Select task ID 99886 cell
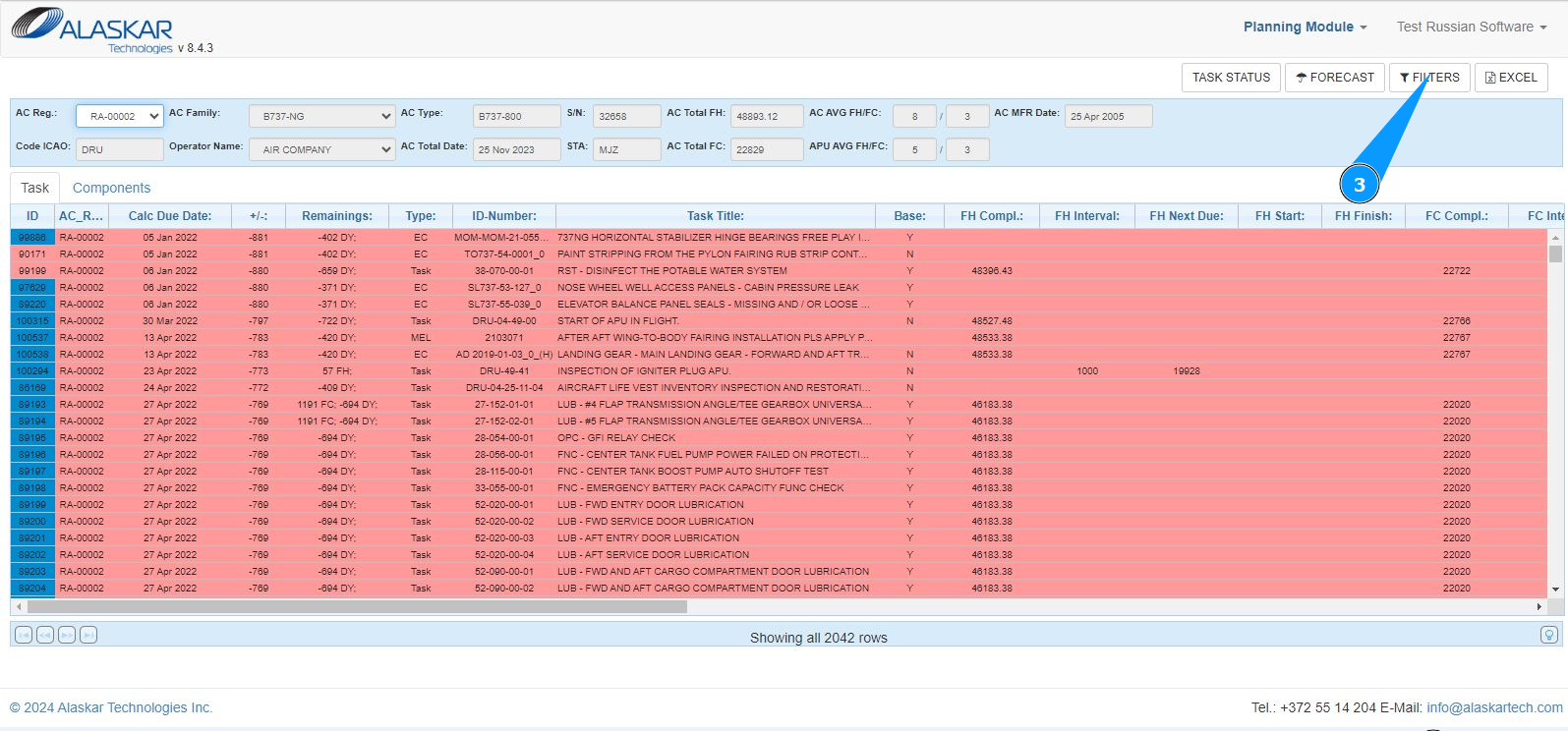The image size is (1568, 731). point(32,238)
